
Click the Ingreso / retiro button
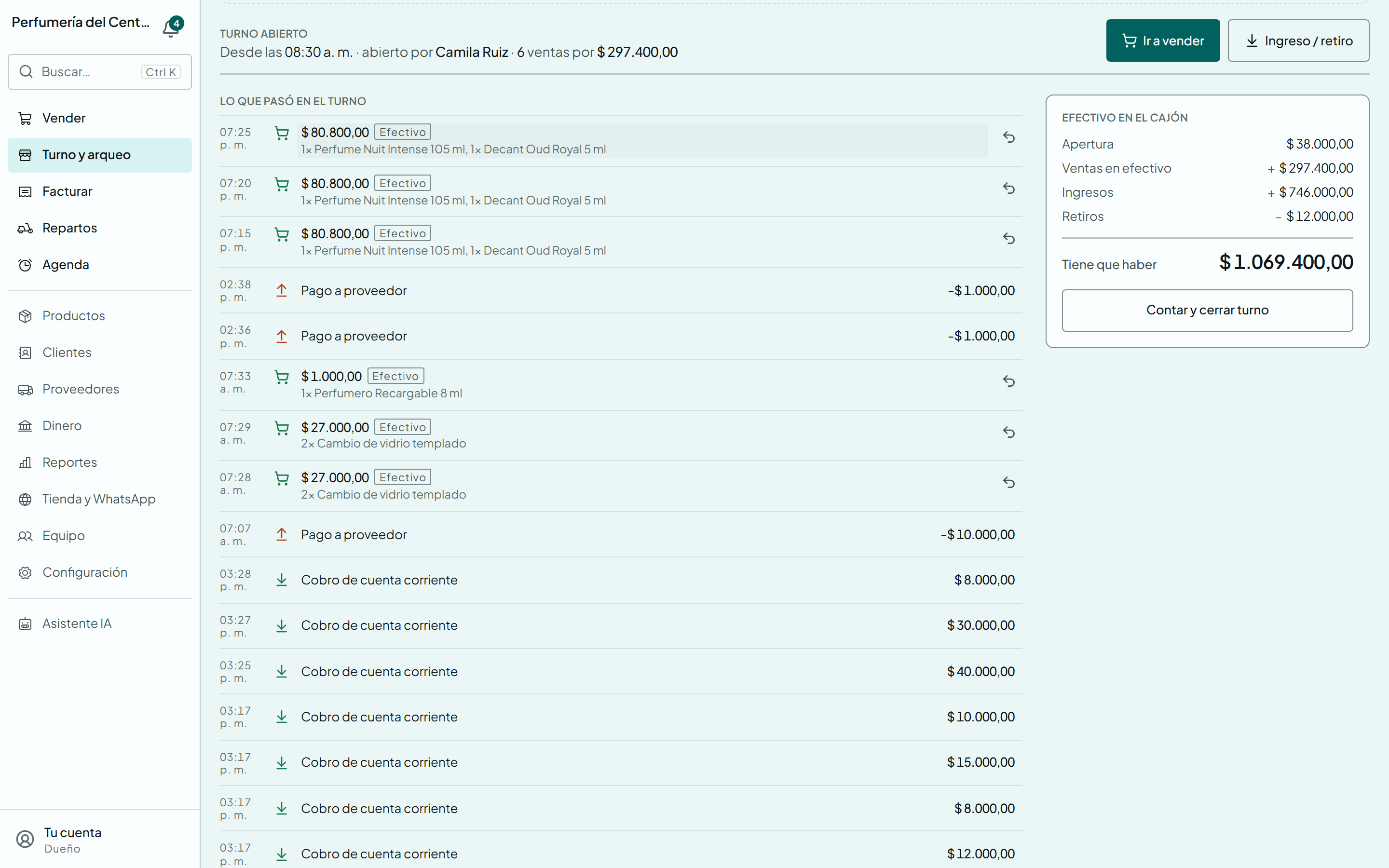(x=1298, y=41)
